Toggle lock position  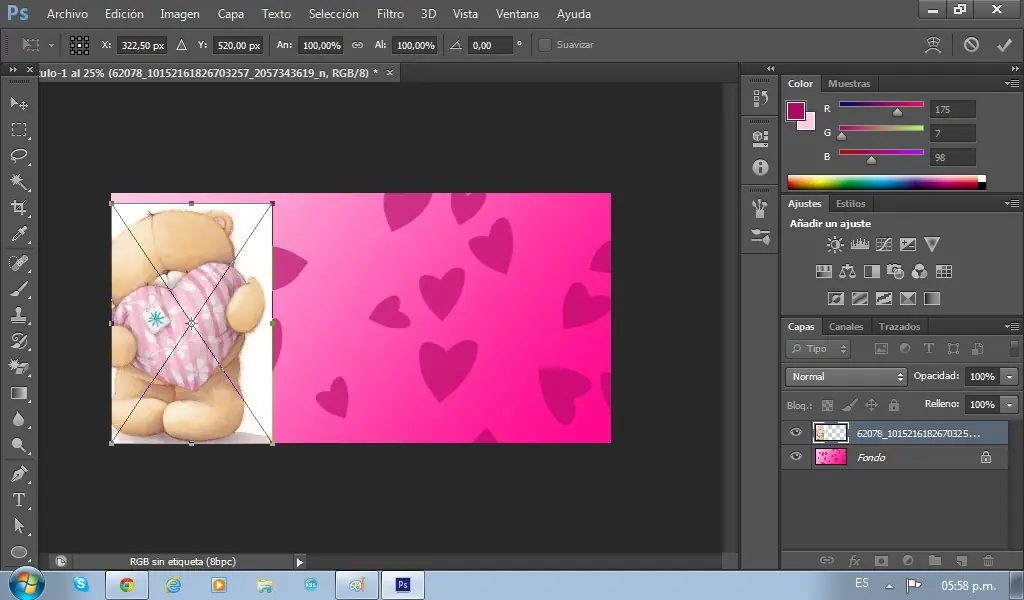click(x=871, y=405)
